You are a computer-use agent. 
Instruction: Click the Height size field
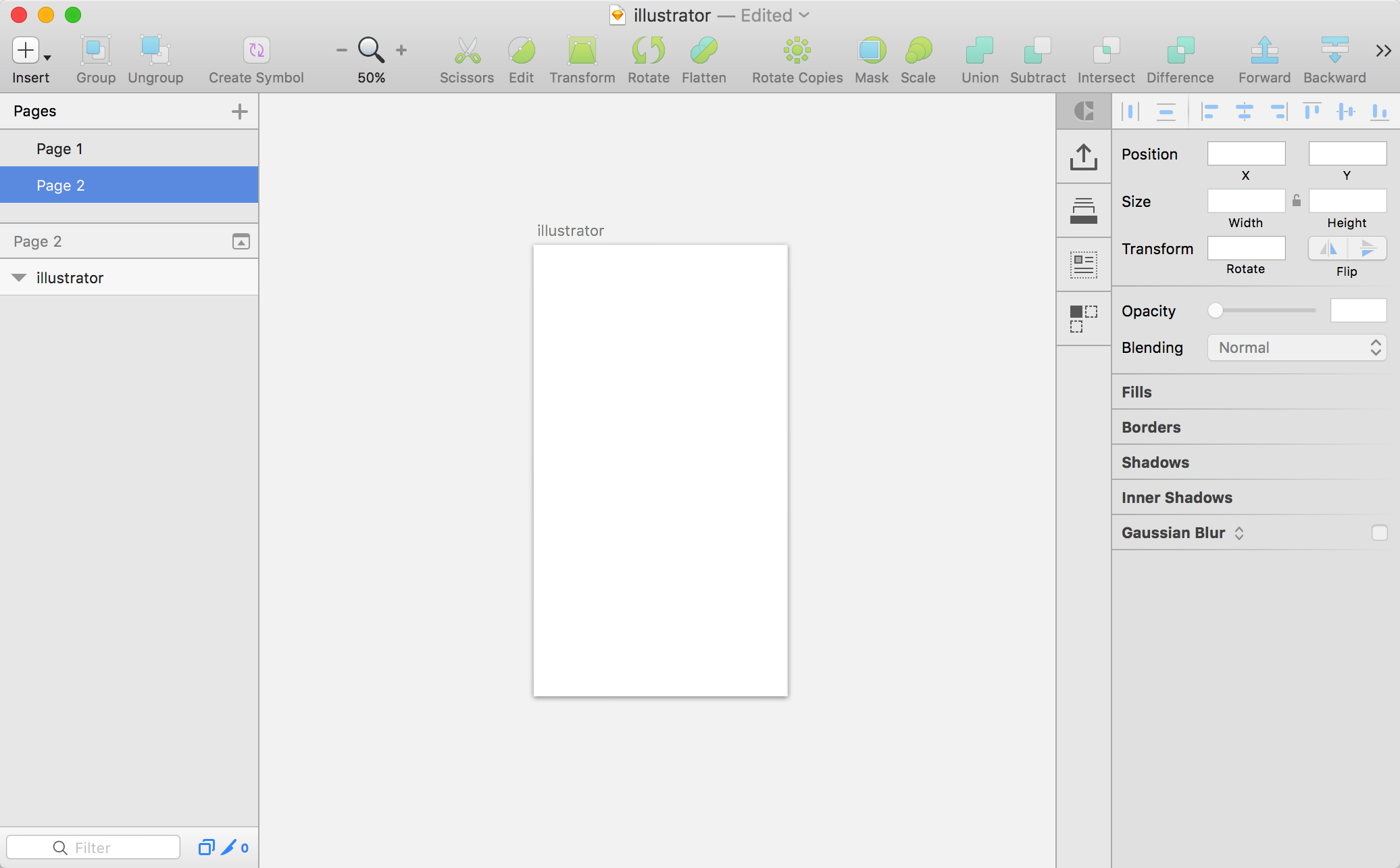point(1347,201)
